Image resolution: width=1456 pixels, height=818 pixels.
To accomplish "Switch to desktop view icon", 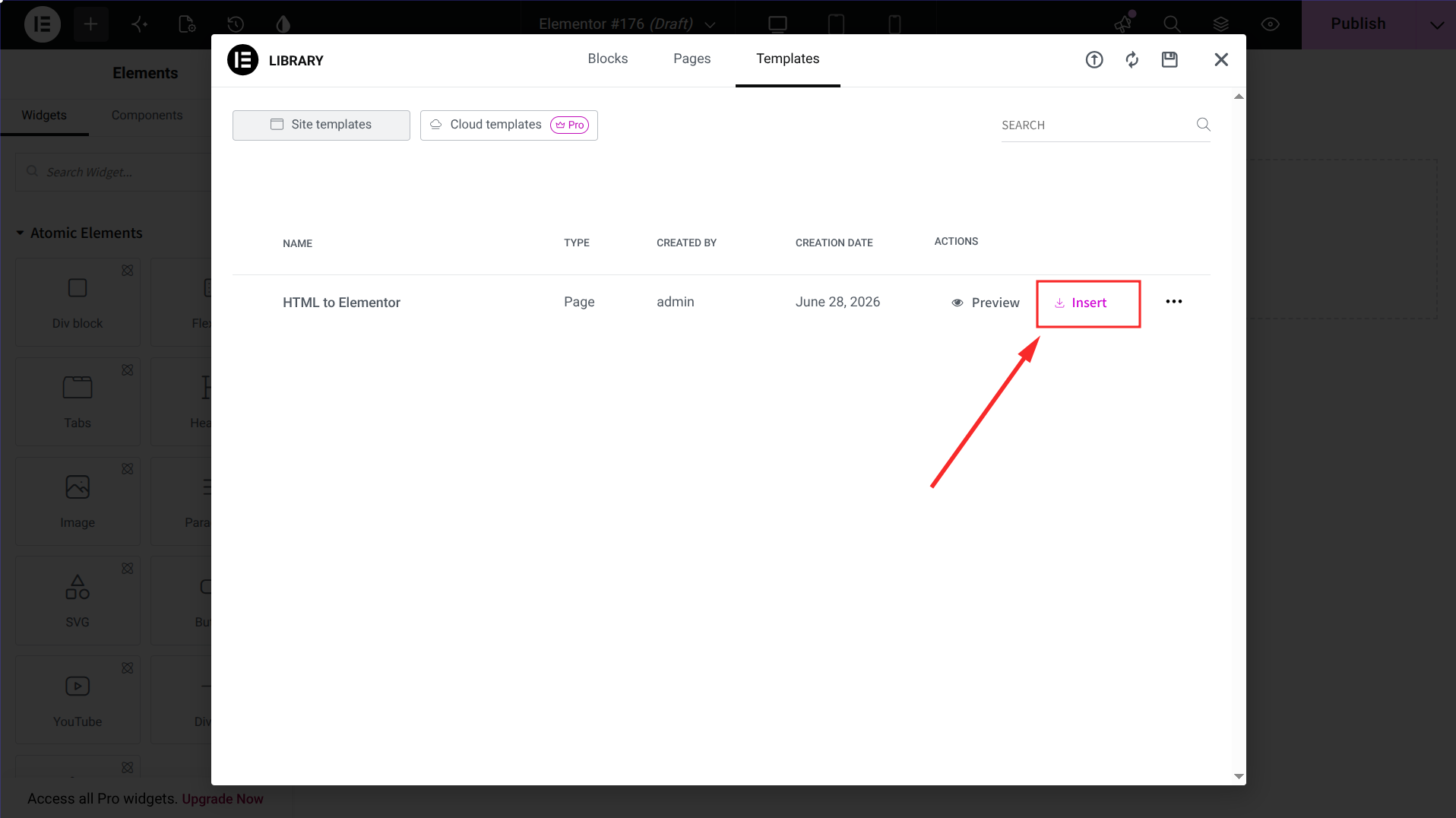I will click(777, 24).
